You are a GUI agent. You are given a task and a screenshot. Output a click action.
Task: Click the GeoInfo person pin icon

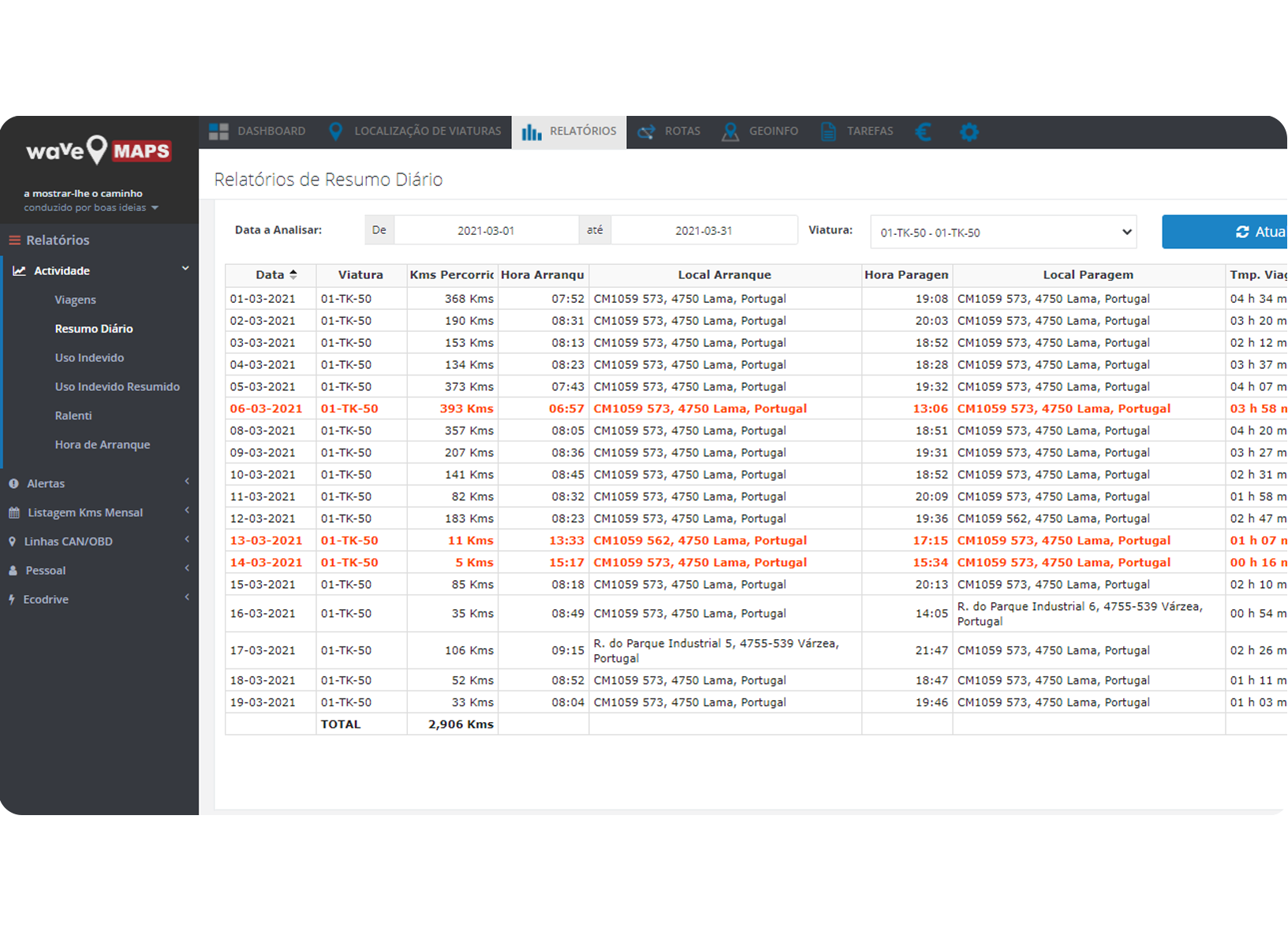tap(730, 132)
